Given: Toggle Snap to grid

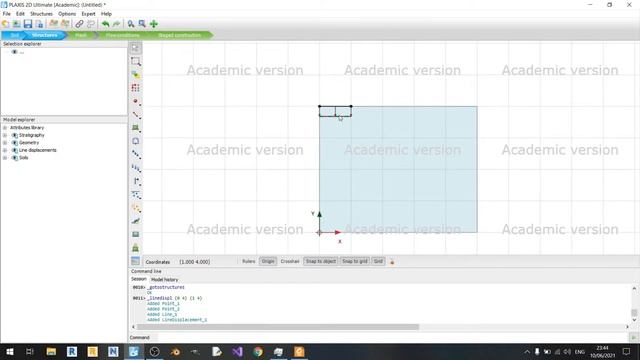Looking at the screenshot, I should tap(355, 261).
